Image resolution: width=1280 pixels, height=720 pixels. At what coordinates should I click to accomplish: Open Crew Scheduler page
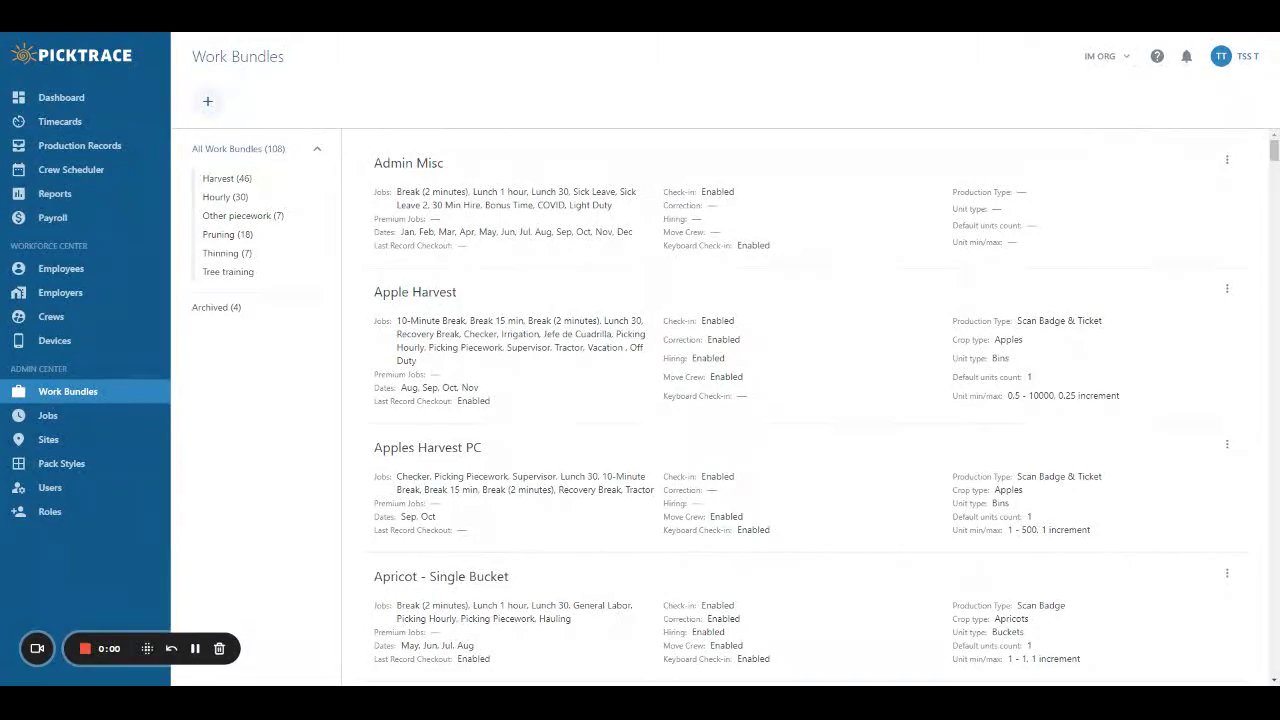point(71,170)
